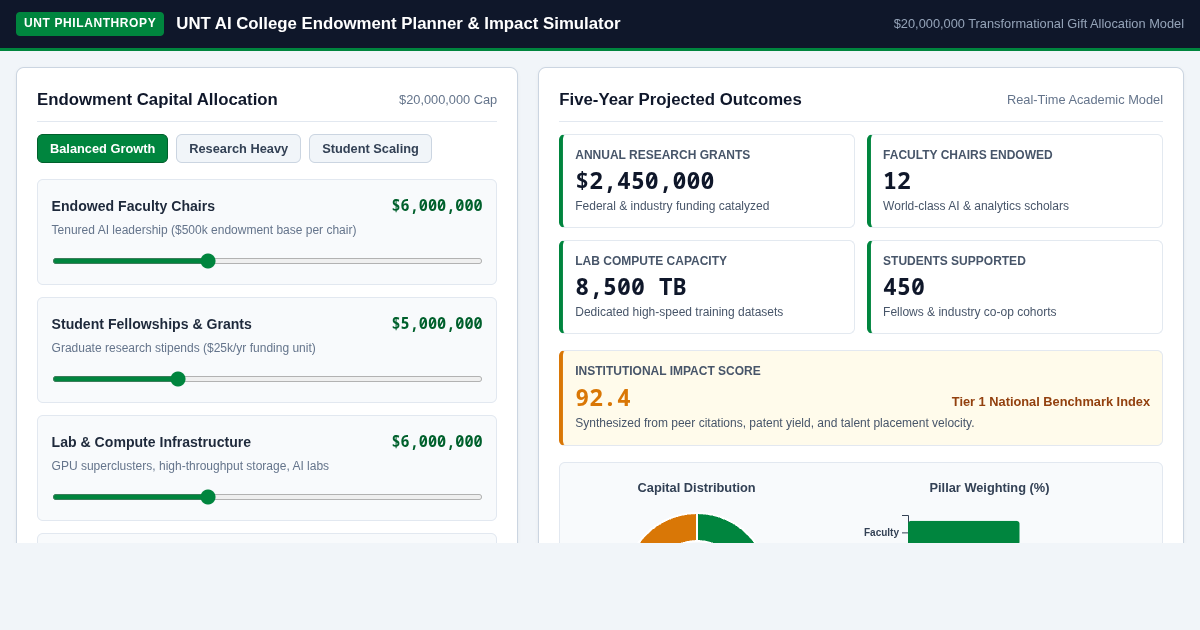Viewport: 1200px width, 630px height.
Task: Click the 8,500 TB lab compute value
Action: tap(631, 287)
